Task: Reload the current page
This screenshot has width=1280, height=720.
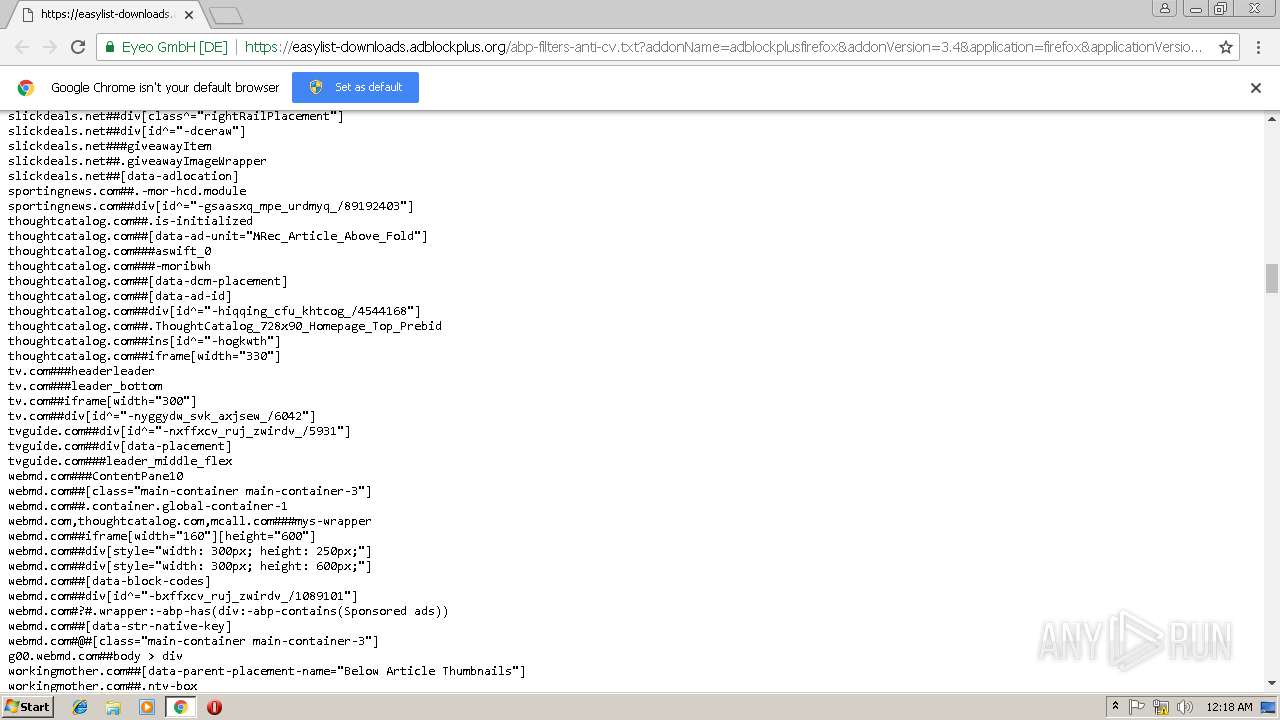Action: (x=78, y=47)
